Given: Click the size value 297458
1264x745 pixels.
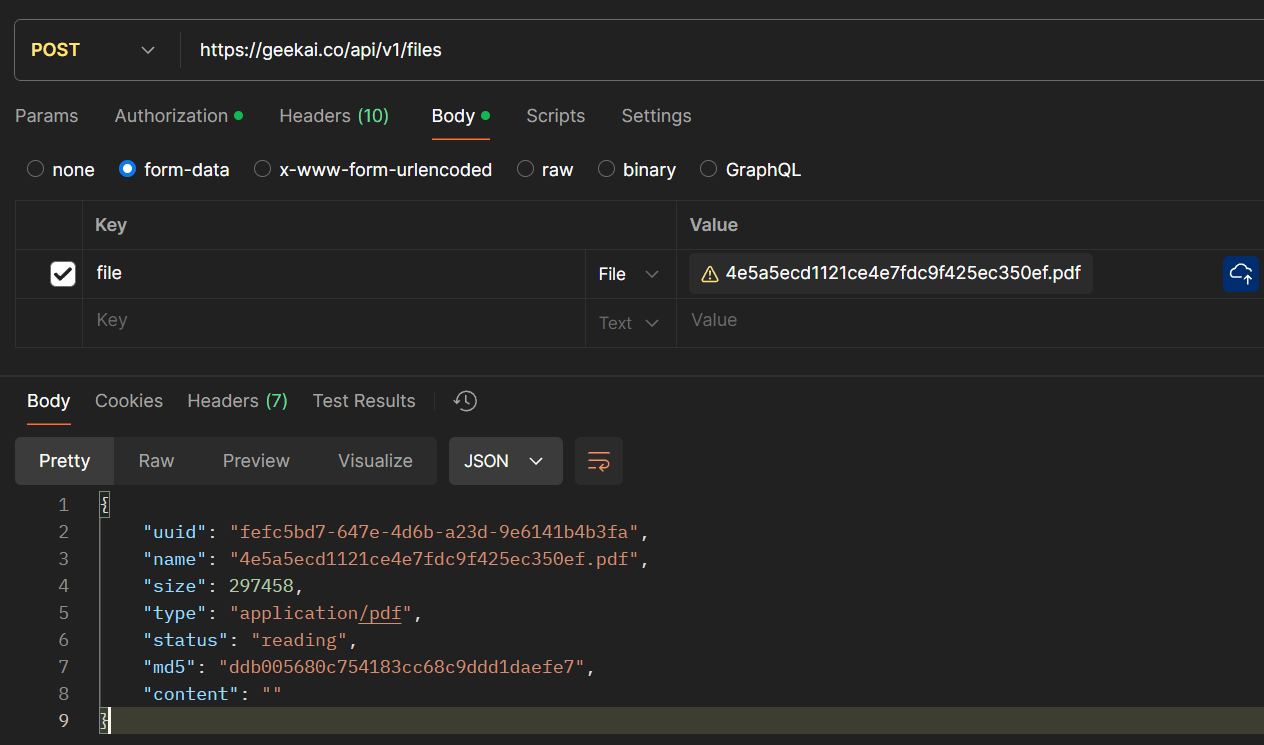Looking at the screenshot, I should 261,585.
